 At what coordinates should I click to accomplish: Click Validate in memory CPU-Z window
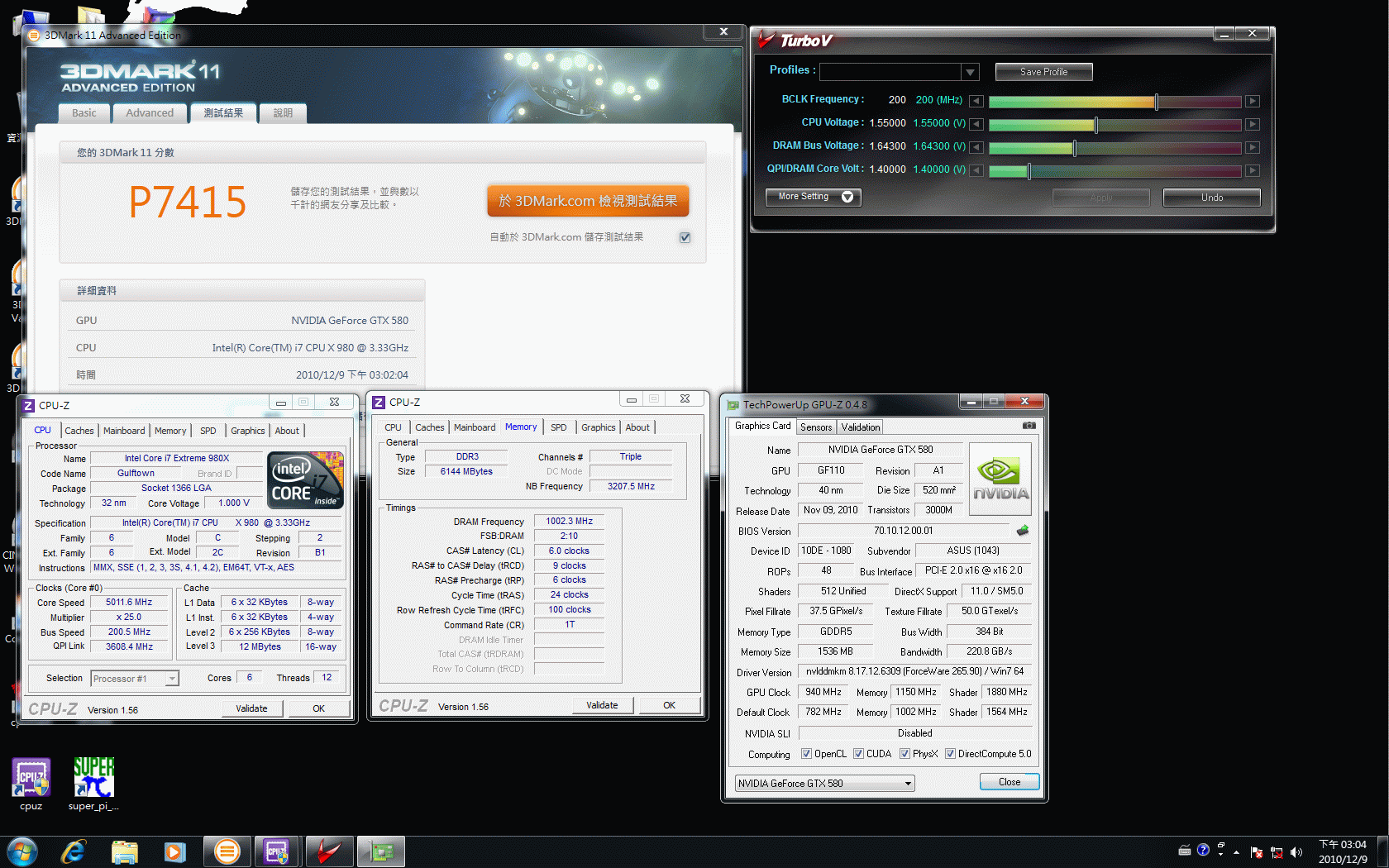(602, 705)
